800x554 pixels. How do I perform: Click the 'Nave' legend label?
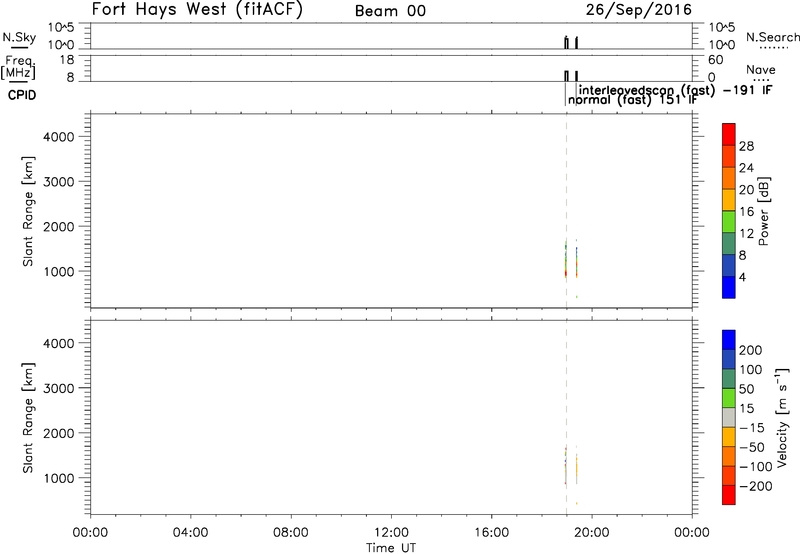pyautogui.click(x=761, y=70)
